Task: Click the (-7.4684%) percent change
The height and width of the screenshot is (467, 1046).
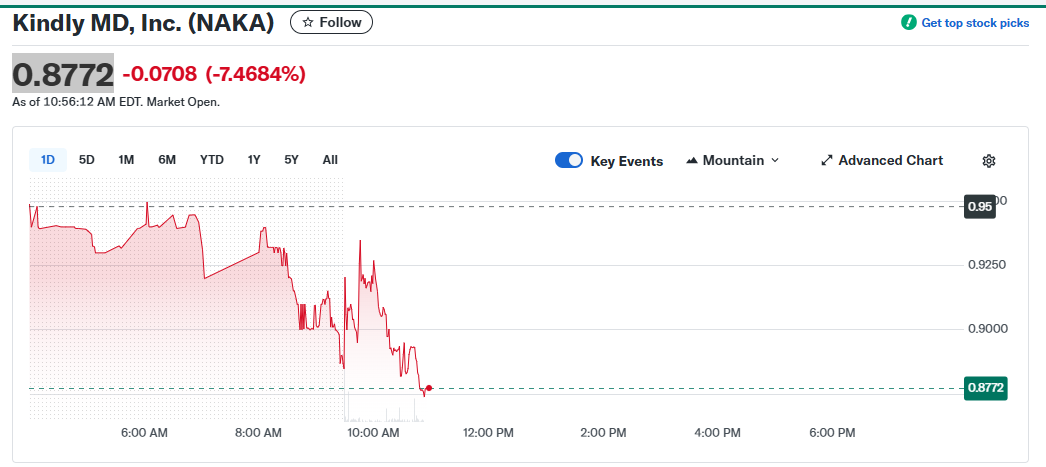Action: click(255, 74)
